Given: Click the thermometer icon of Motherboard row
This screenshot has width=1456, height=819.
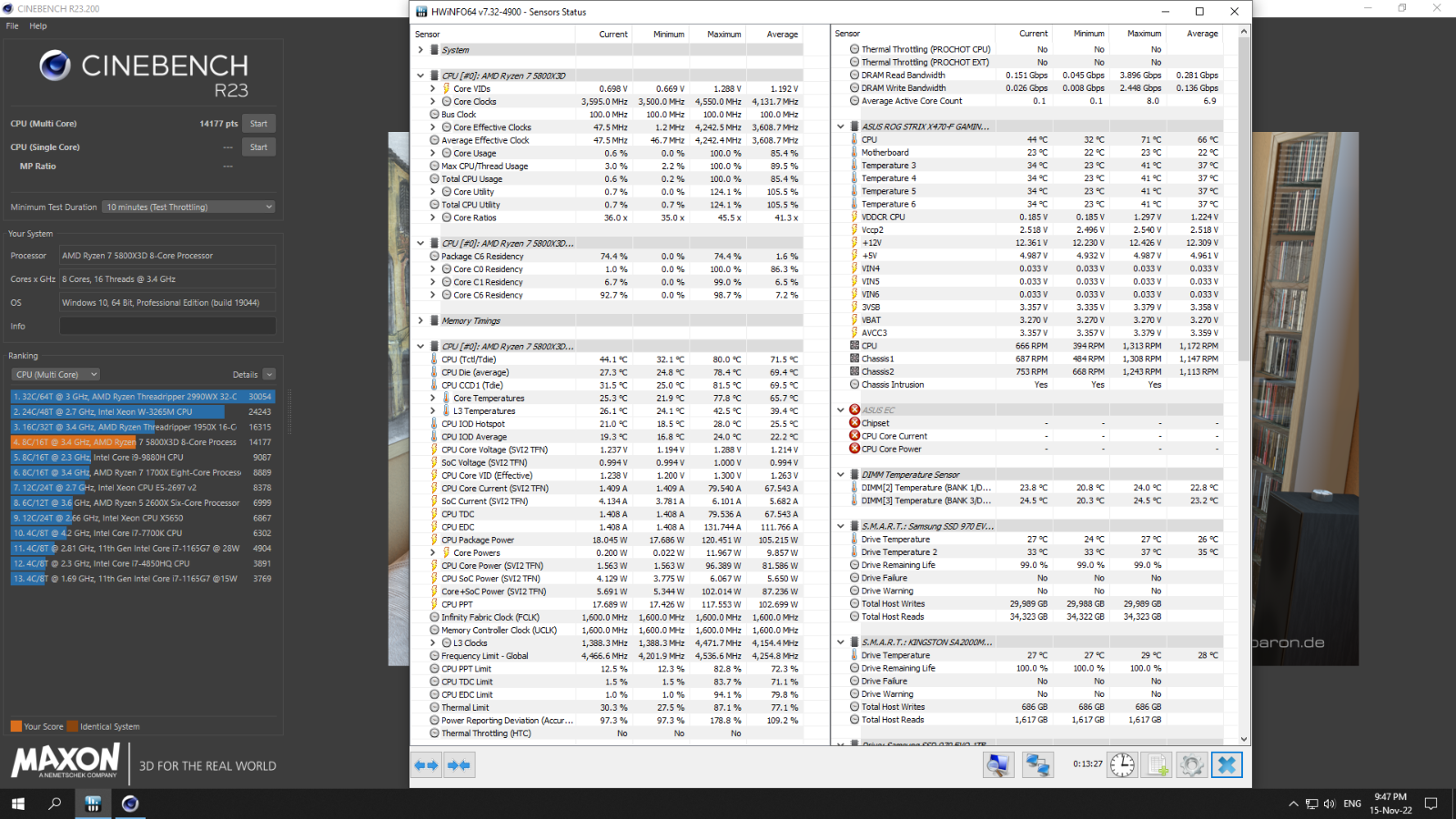Looking at the screenshot, I should [x=854, y=153].
